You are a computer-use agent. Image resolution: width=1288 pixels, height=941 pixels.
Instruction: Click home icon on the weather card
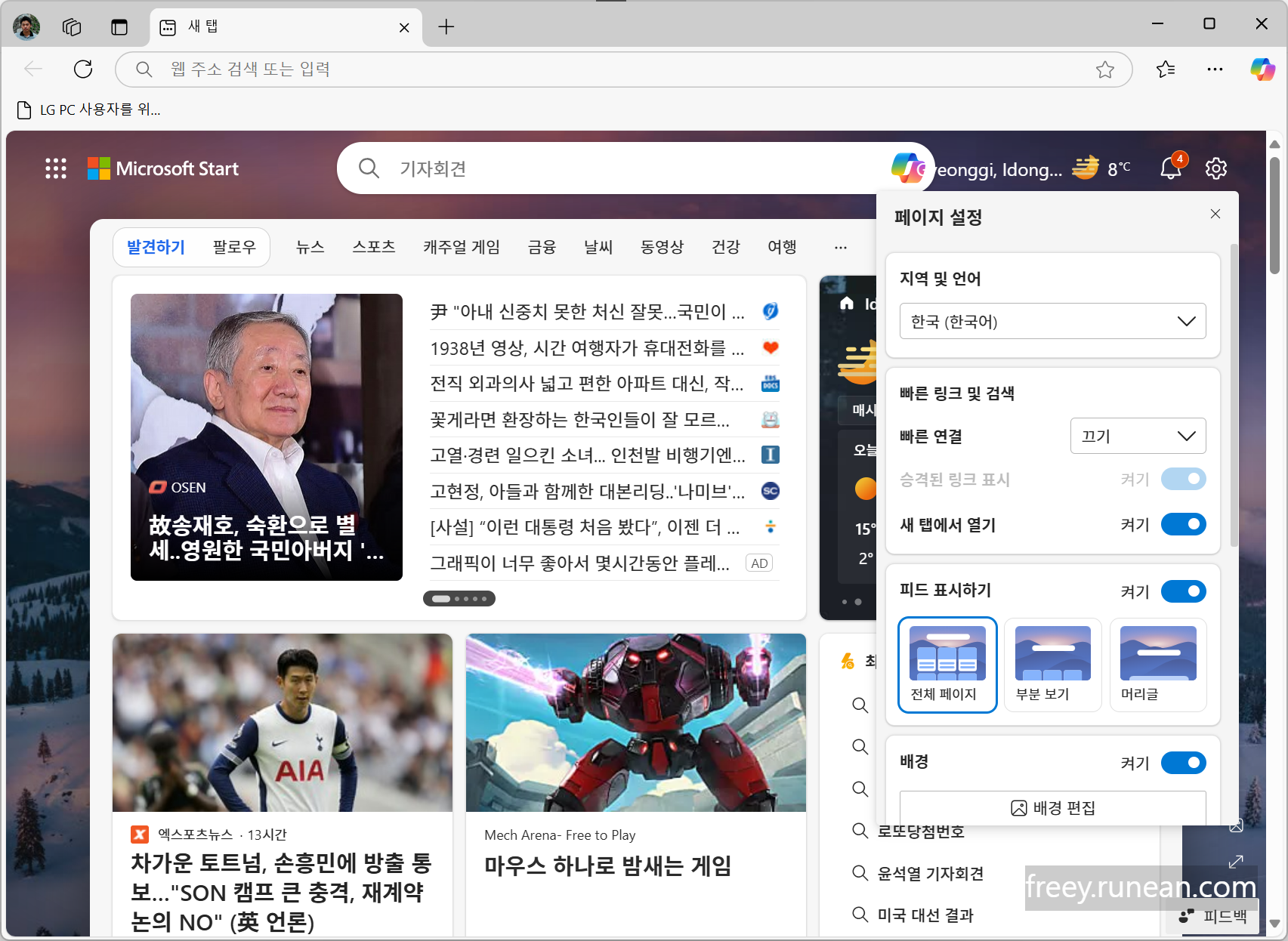pos(847,304)
